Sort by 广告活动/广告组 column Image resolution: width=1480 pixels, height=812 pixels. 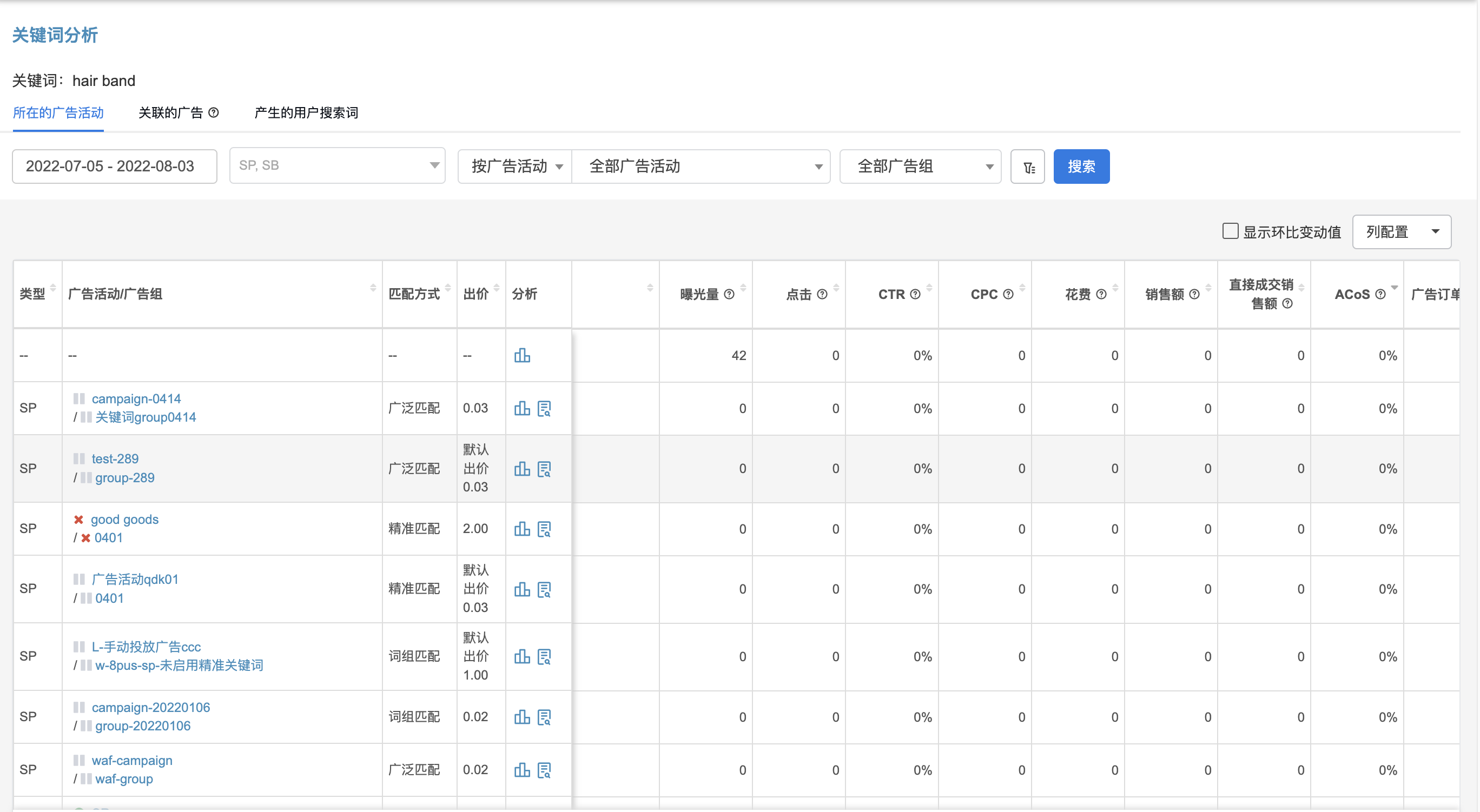[373, 288]
